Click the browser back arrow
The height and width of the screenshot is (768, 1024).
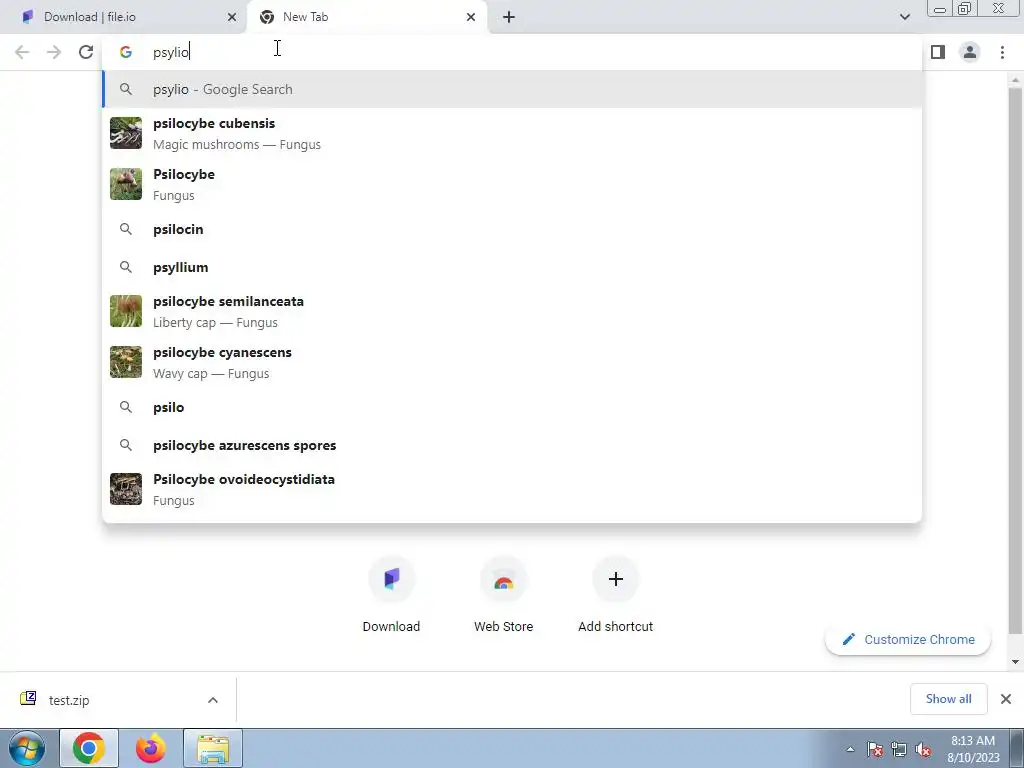pyautogui.click(x=22, y=52)
